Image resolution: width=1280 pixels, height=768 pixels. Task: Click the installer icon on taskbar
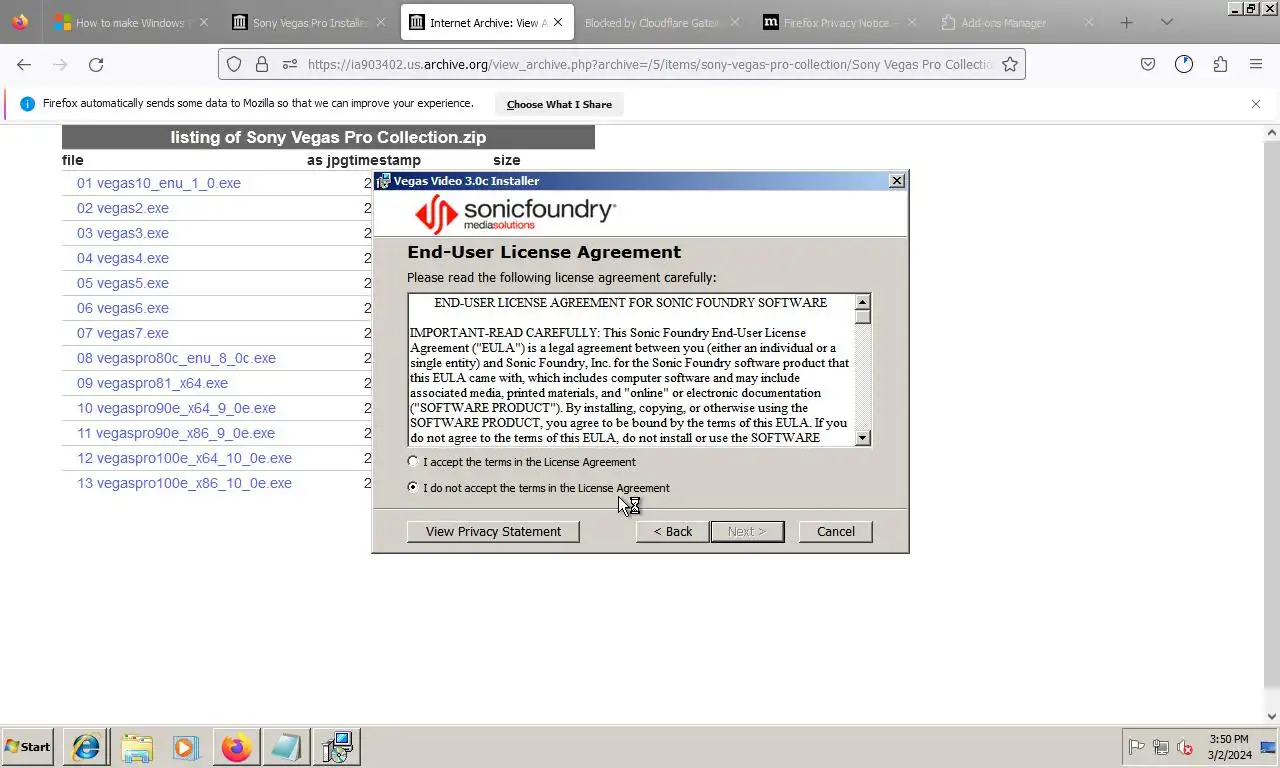click(336, 747)
